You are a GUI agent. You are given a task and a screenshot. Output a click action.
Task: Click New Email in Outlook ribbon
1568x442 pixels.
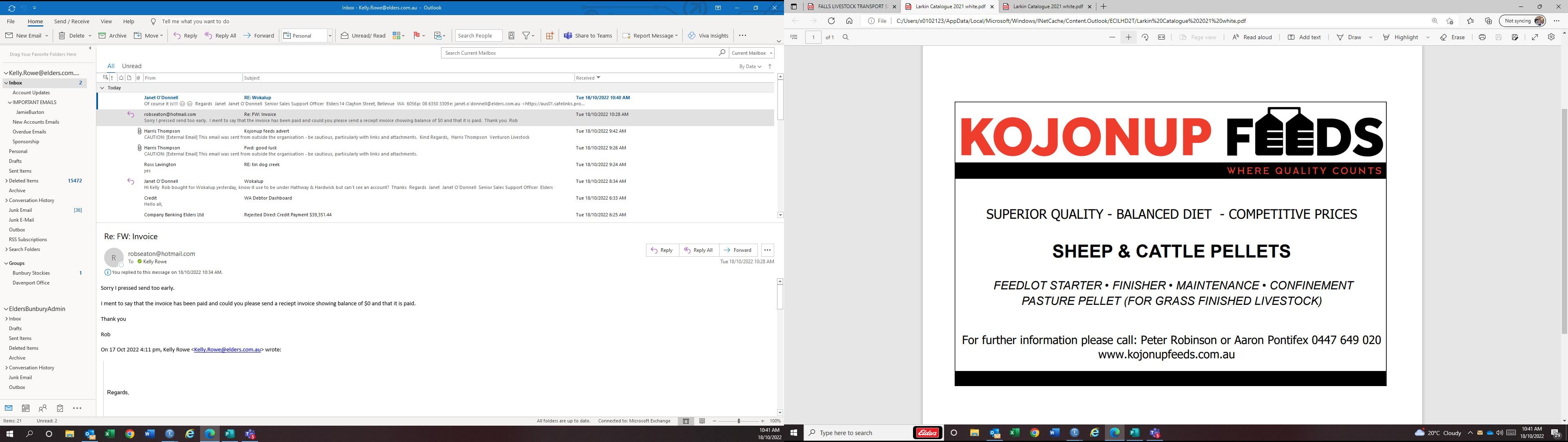point(23,36)
